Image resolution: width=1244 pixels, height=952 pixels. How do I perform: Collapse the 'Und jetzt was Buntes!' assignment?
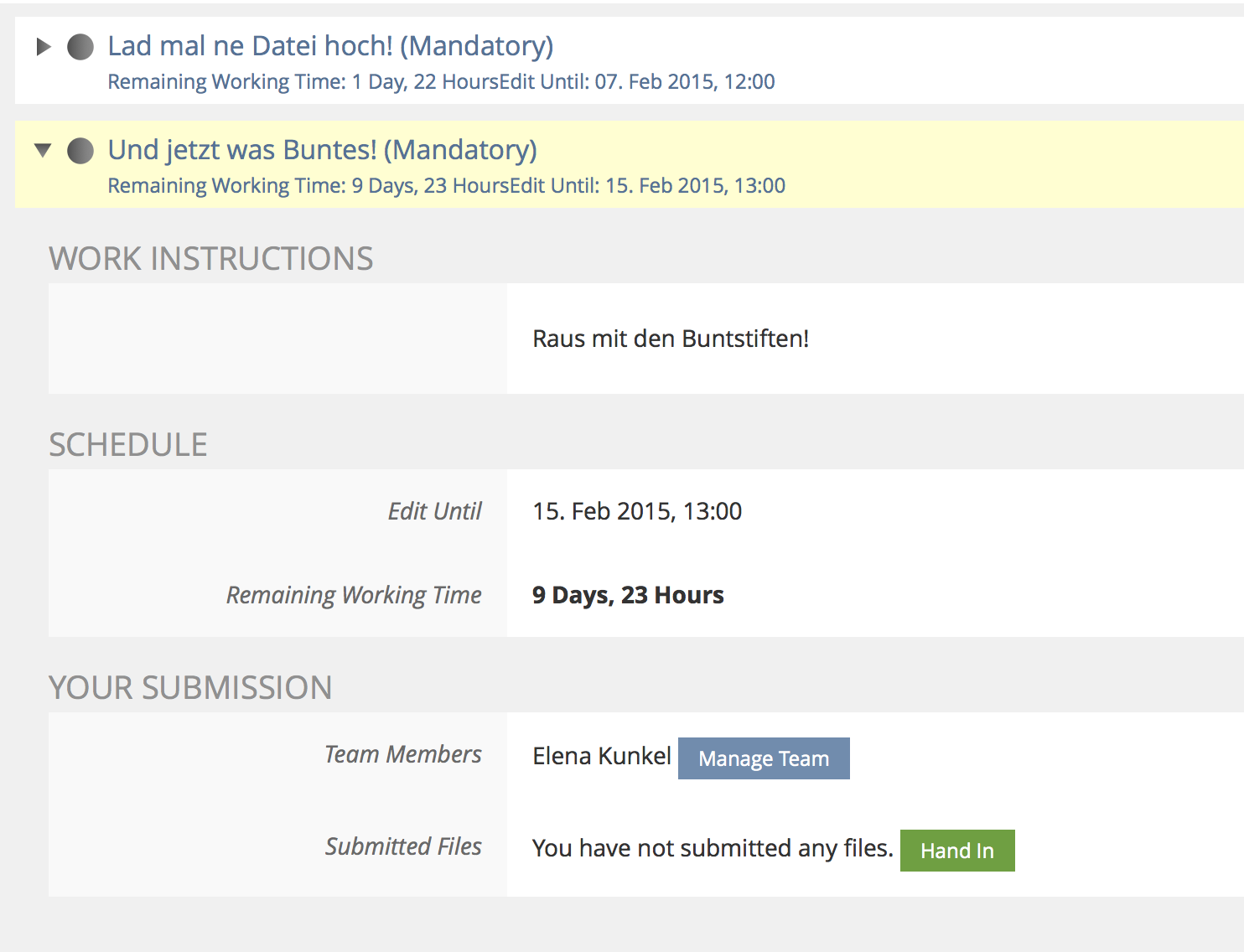[43, 151]
